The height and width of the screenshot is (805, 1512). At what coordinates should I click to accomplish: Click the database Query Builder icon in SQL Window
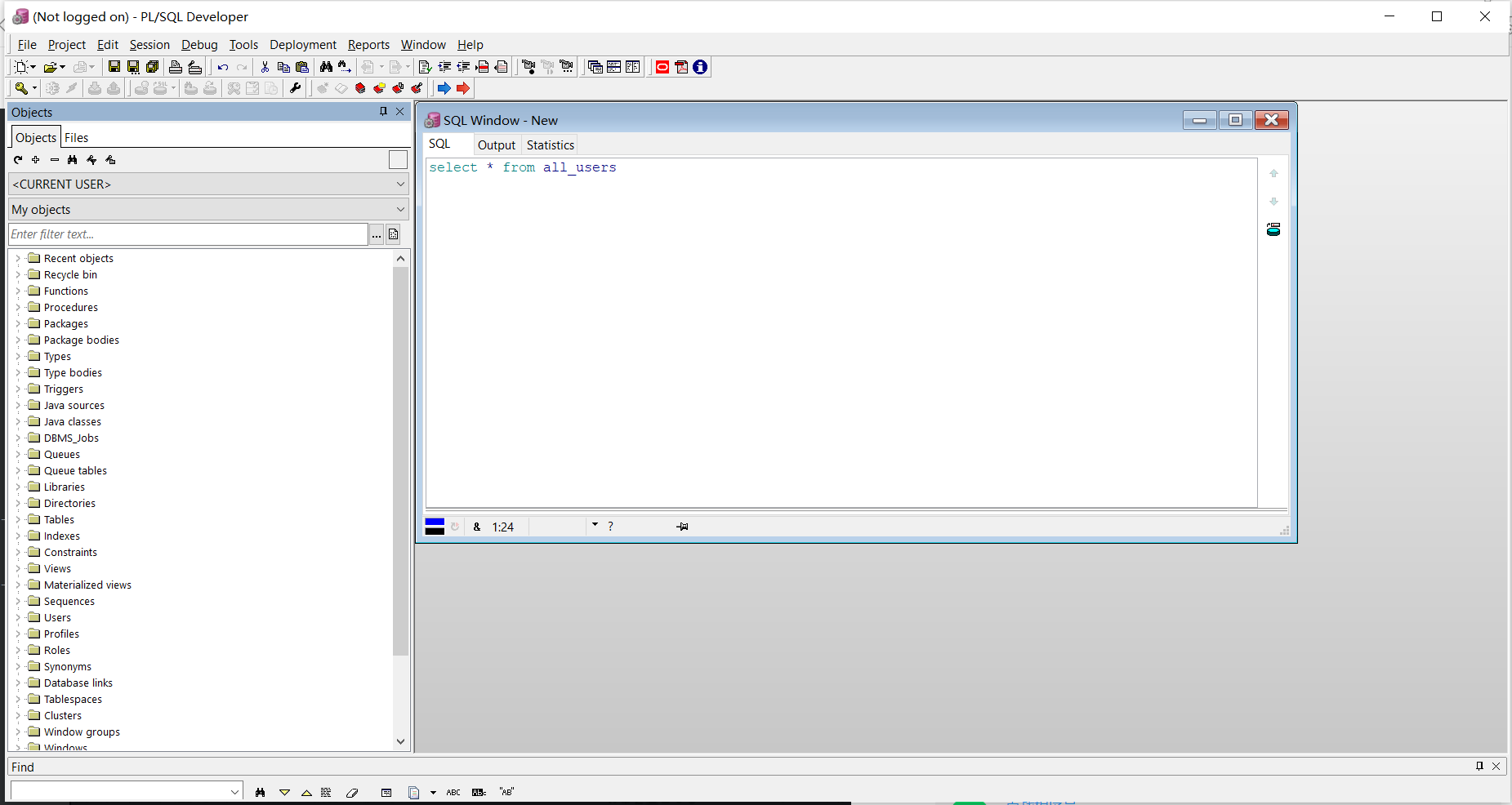tap(1273, 229)
